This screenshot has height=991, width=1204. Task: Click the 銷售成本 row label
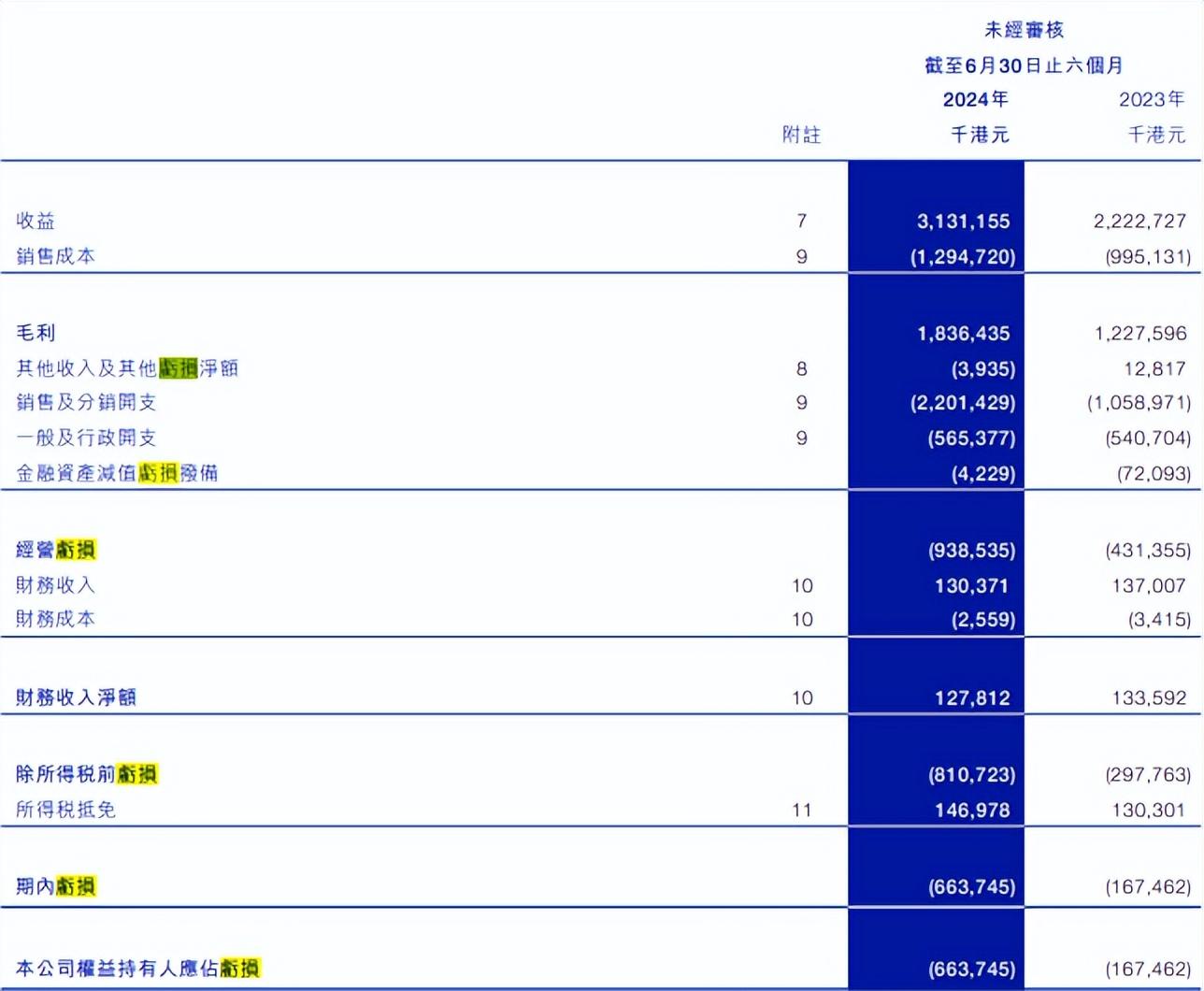coord(55,256)
